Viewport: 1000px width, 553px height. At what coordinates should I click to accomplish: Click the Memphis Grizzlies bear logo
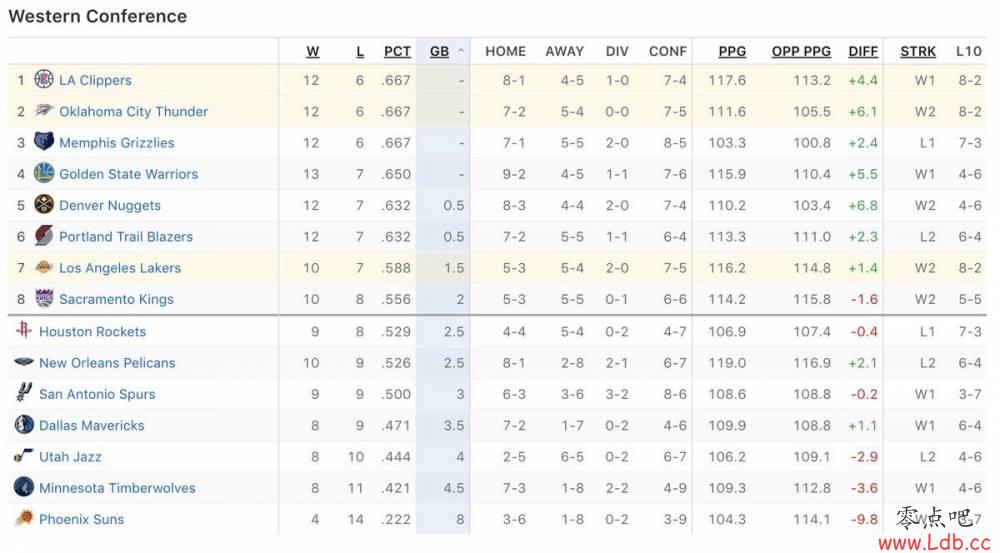tap(43, 142)
